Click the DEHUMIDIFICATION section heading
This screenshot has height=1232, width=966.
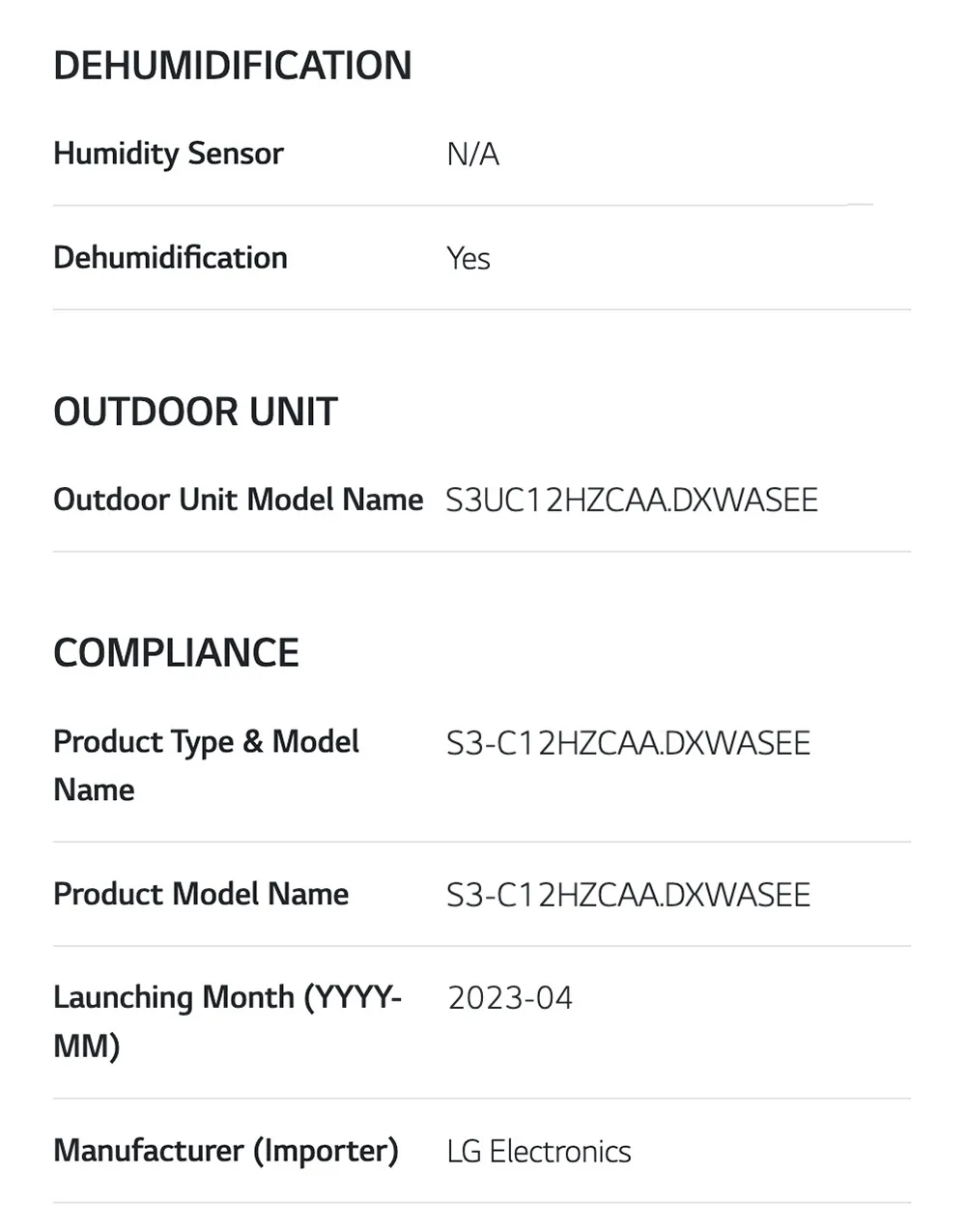pyautogui.click(x=233, y=66)
